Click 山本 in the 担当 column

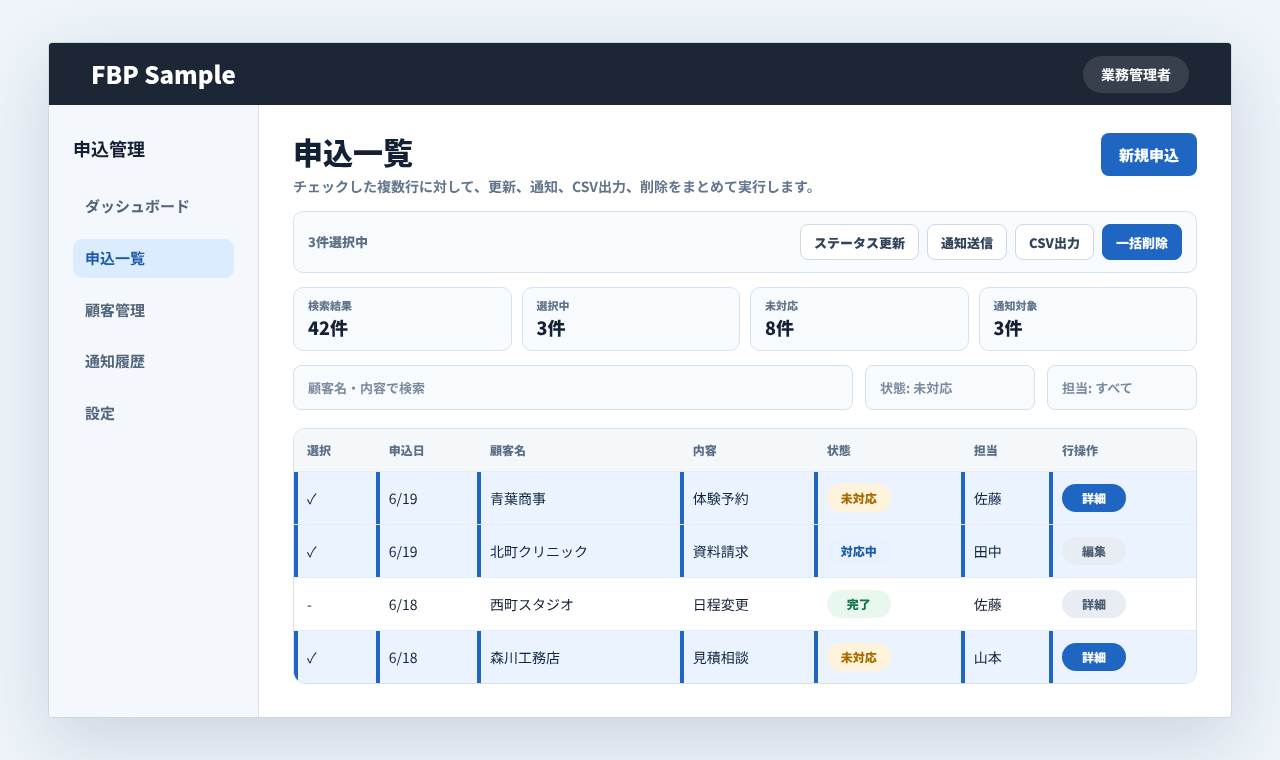988,657
